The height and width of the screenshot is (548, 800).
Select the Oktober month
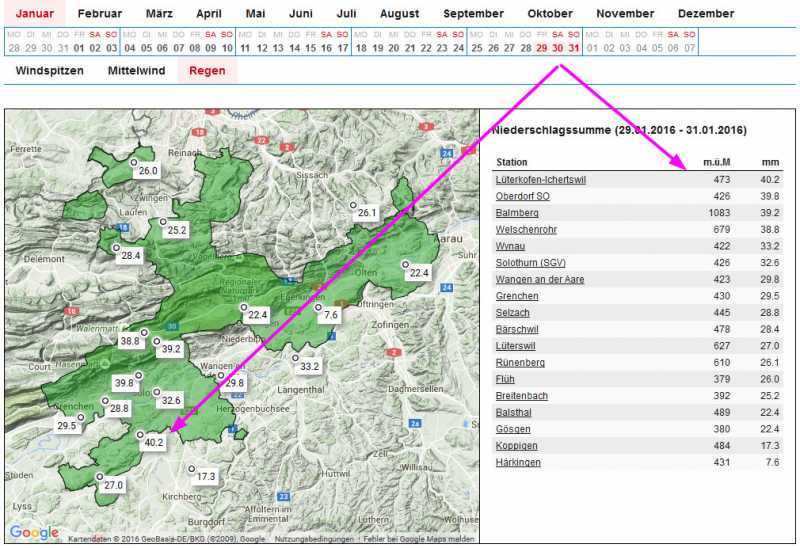click(550, 14)
